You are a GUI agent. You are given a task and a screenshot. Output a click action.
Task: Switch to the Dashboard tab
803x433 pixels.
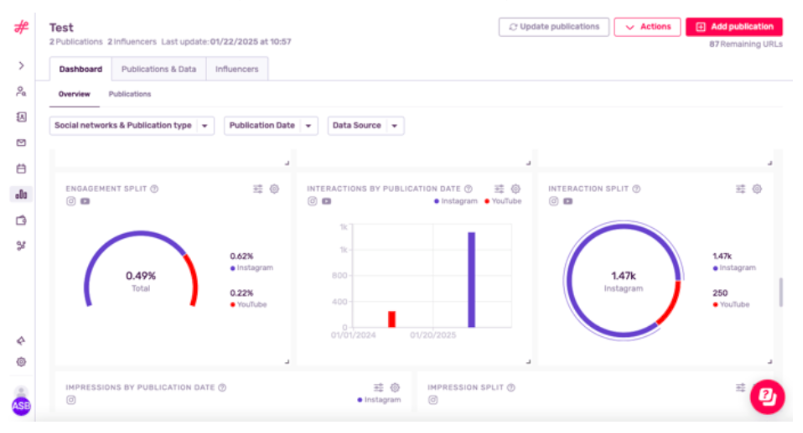coord(80,69)
